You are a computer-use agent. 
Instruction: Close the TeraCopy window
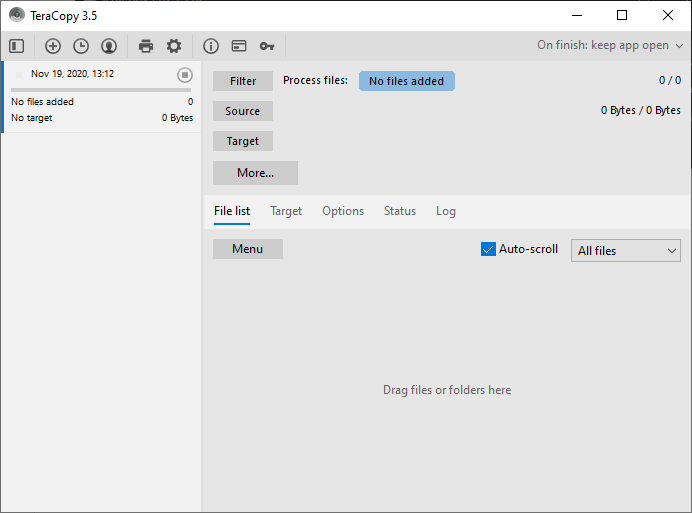[668, 15]
